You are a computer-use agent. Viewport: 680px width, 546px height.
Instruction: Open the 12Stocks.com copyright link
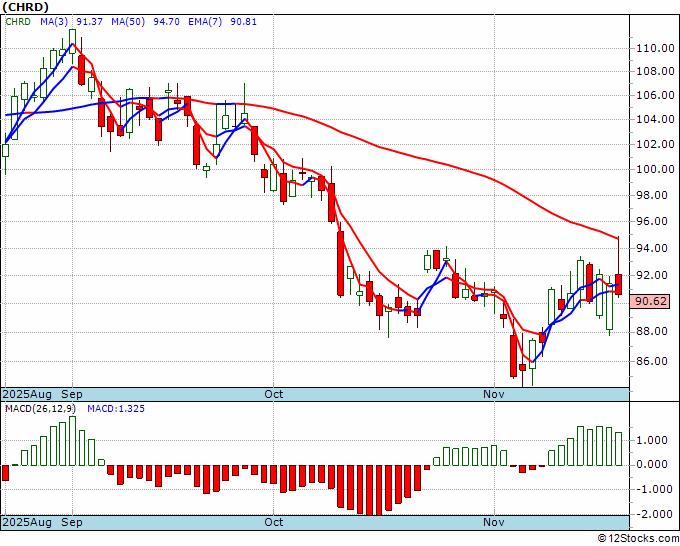[x=638, y=539]
